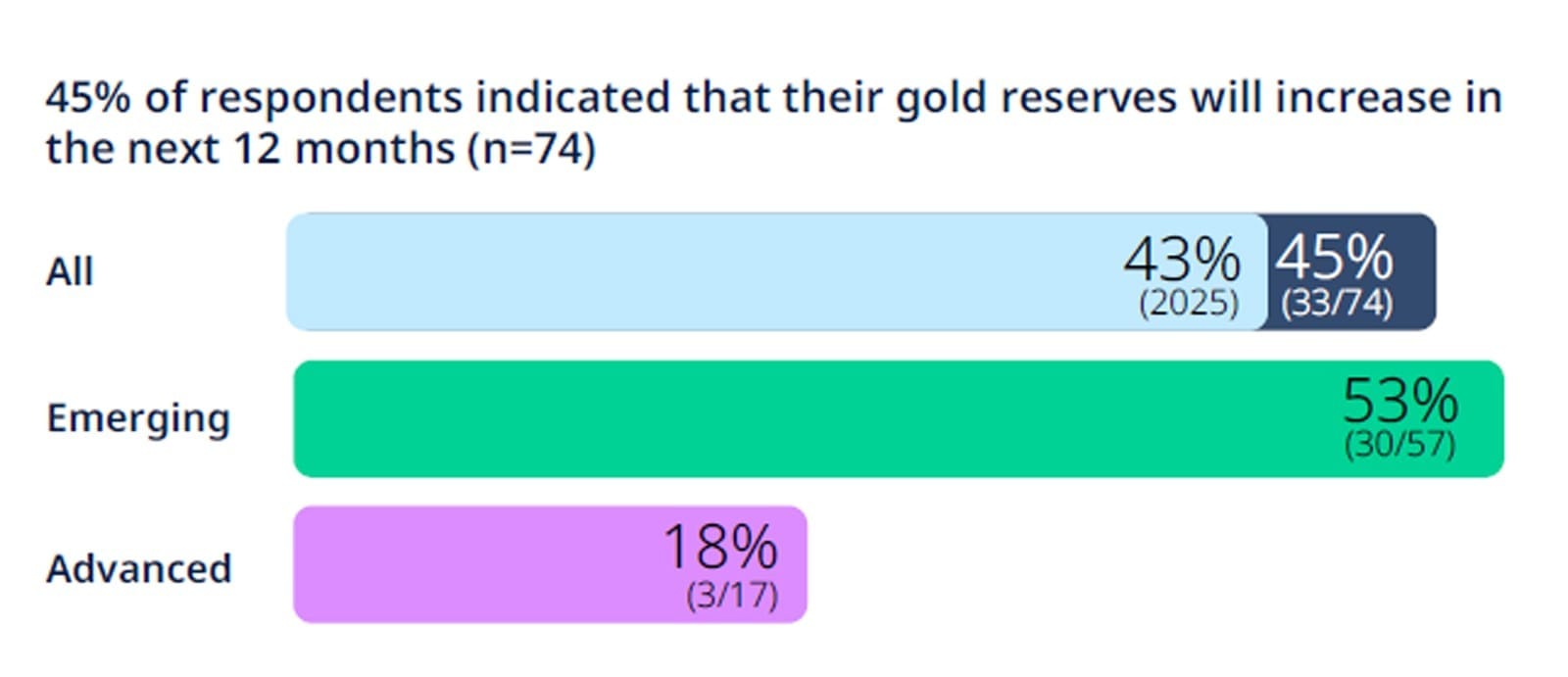Click the chart title about gold reserves
The image size is (1568, 677).
click(x=773, y=122)
